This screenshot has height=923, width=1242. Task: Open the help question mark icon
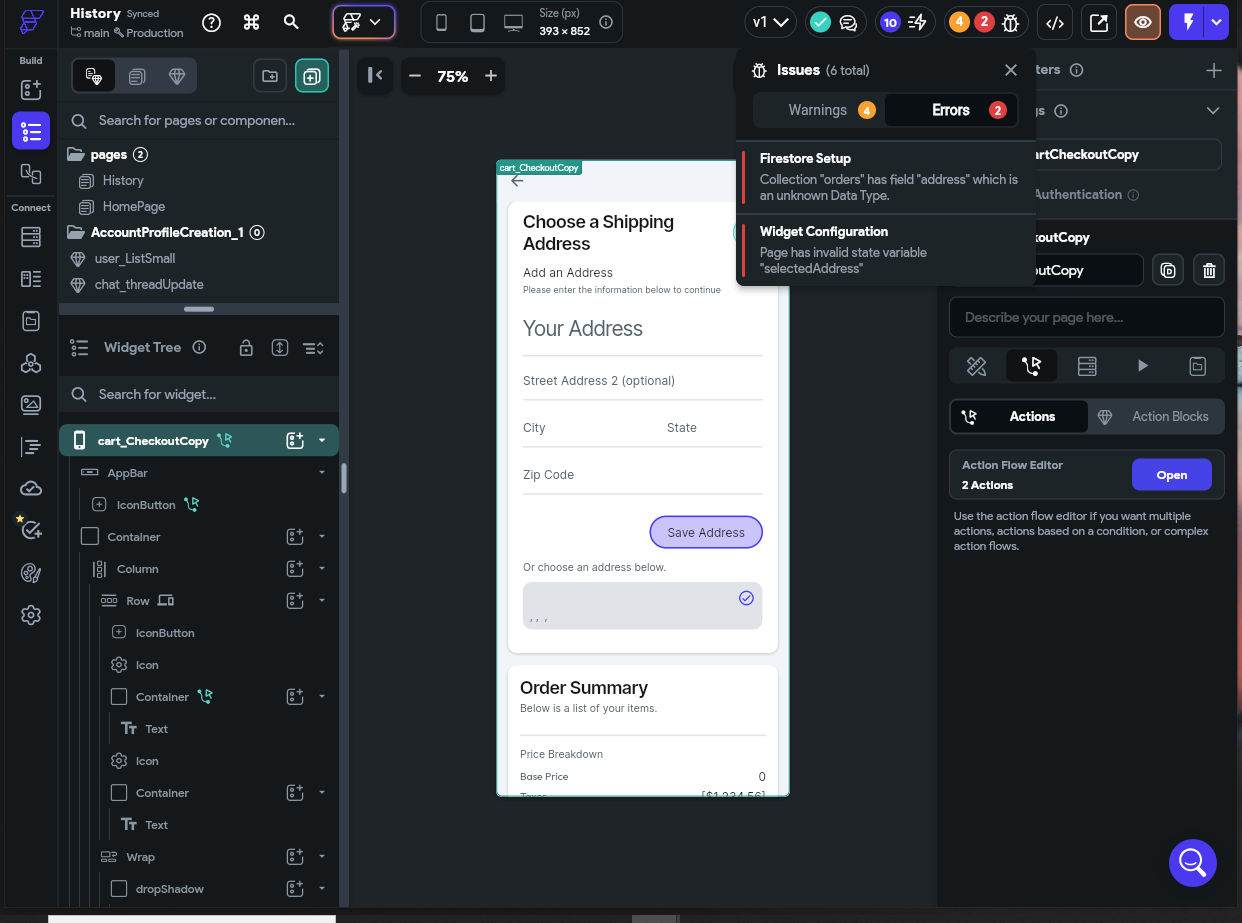(211, 23)
